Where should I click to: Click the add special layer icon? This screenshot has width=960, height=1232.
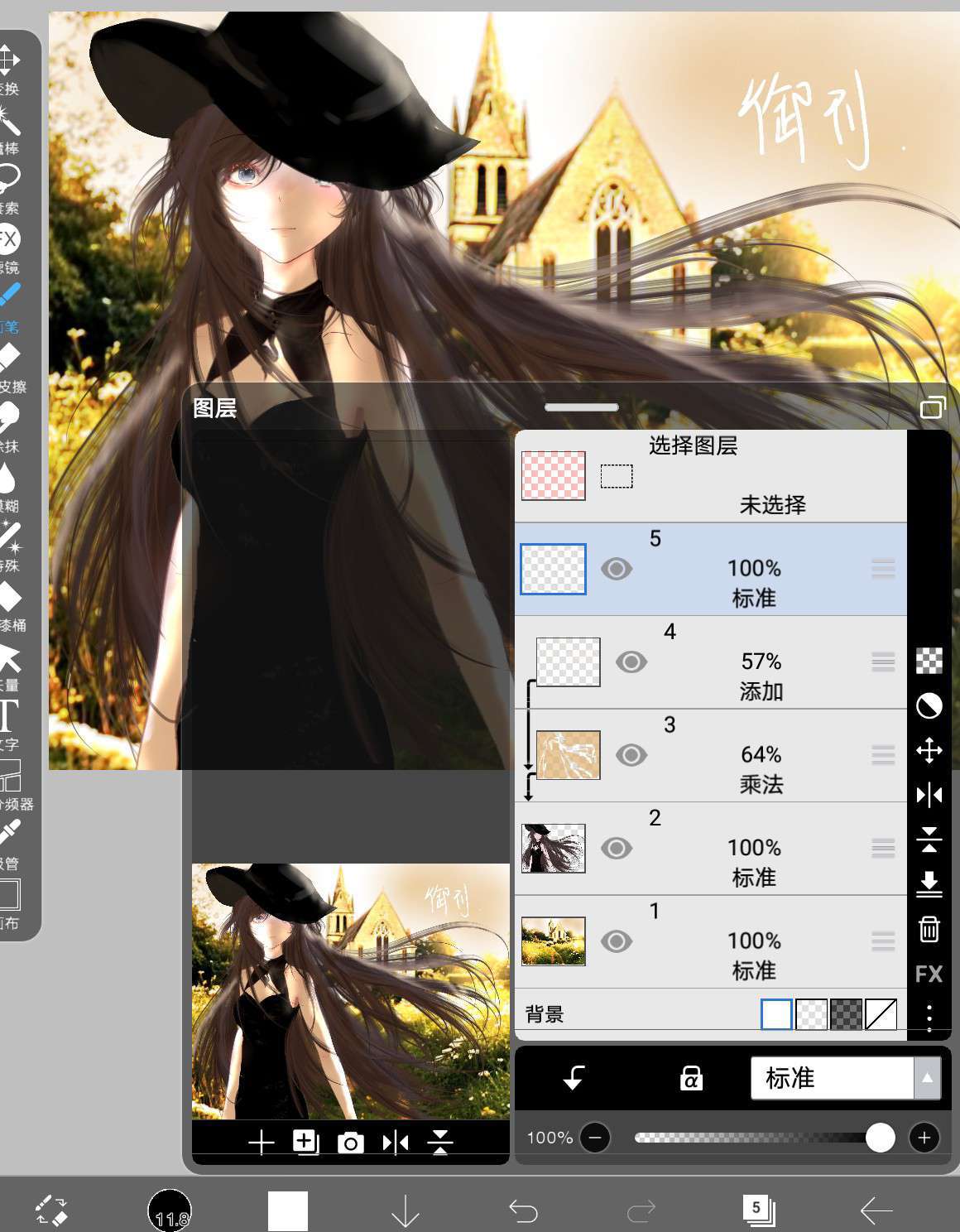pyautogui.click(x=306, y=1142)
